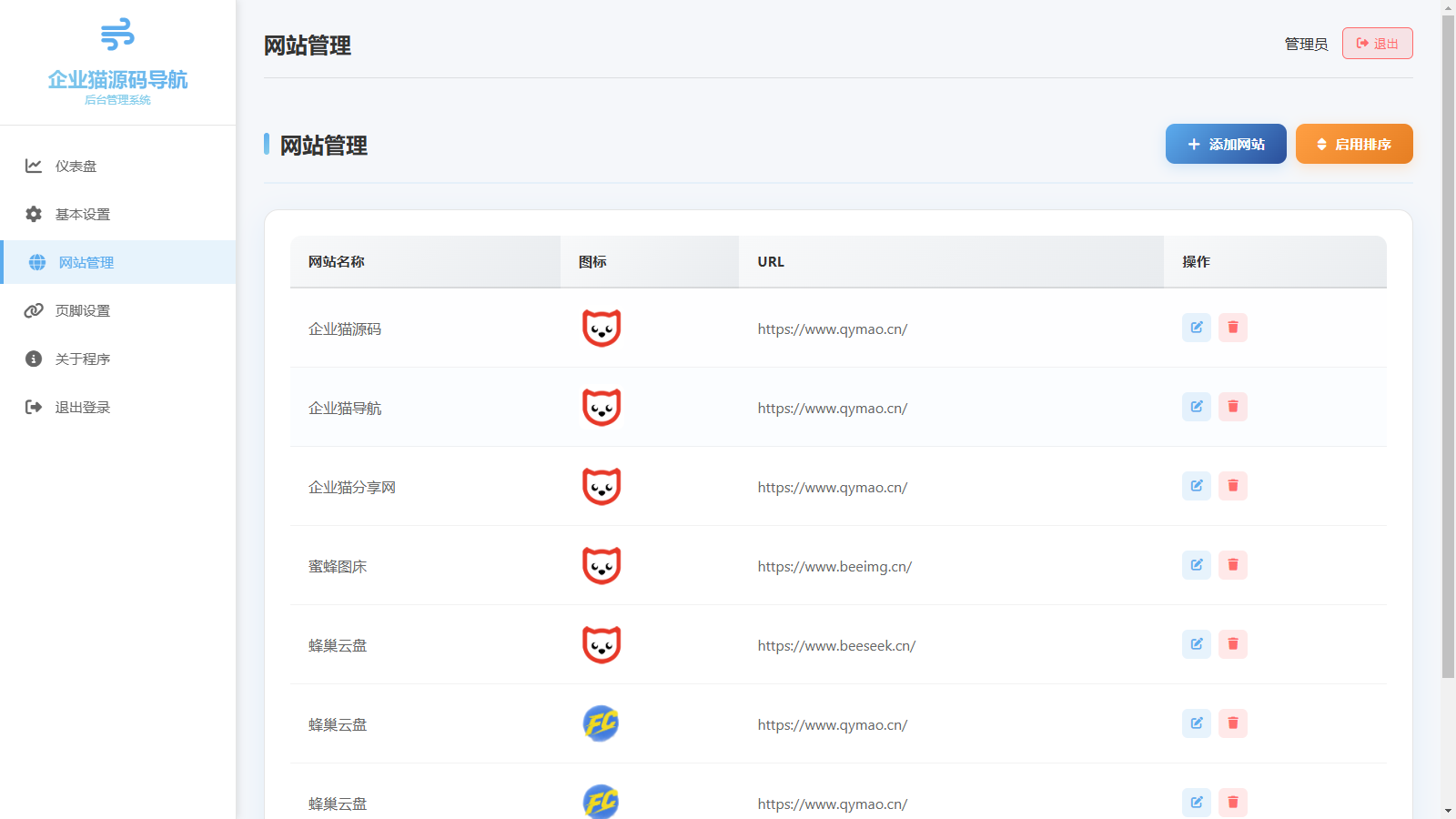Click the blue FC icon in sixth row
This screenshot has height=819, width=1456.
pyautogui.click(x=601, y=724)
